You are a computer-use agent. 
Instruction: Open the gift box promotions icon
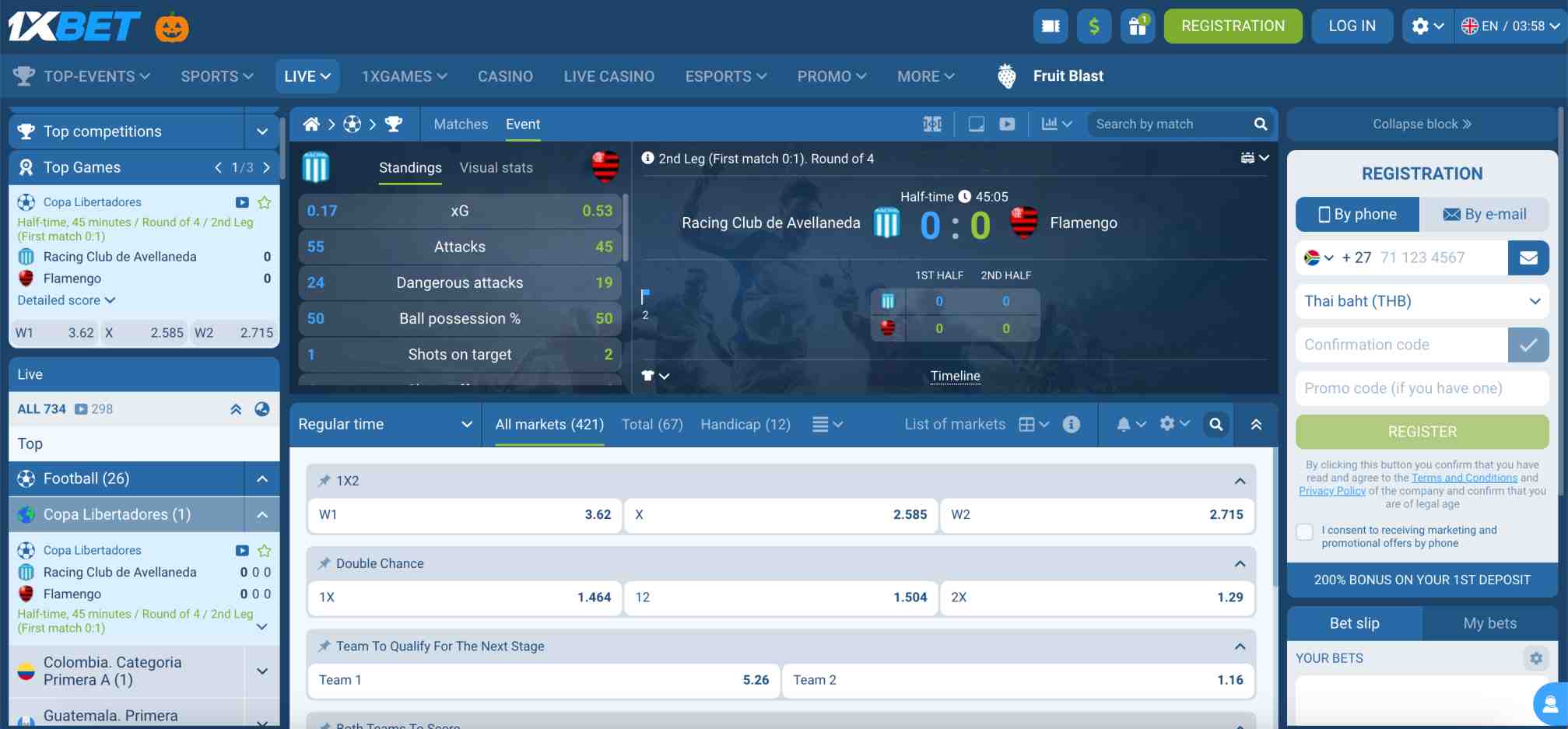1137,26
